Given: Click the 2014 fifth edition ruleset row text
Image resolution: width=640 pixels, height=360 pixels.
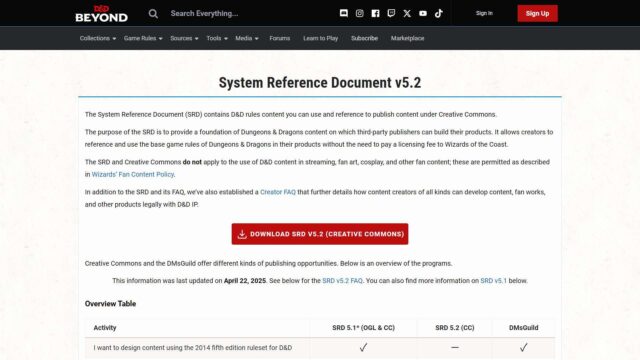Looking at the screenshot, I should coord(193,348).
